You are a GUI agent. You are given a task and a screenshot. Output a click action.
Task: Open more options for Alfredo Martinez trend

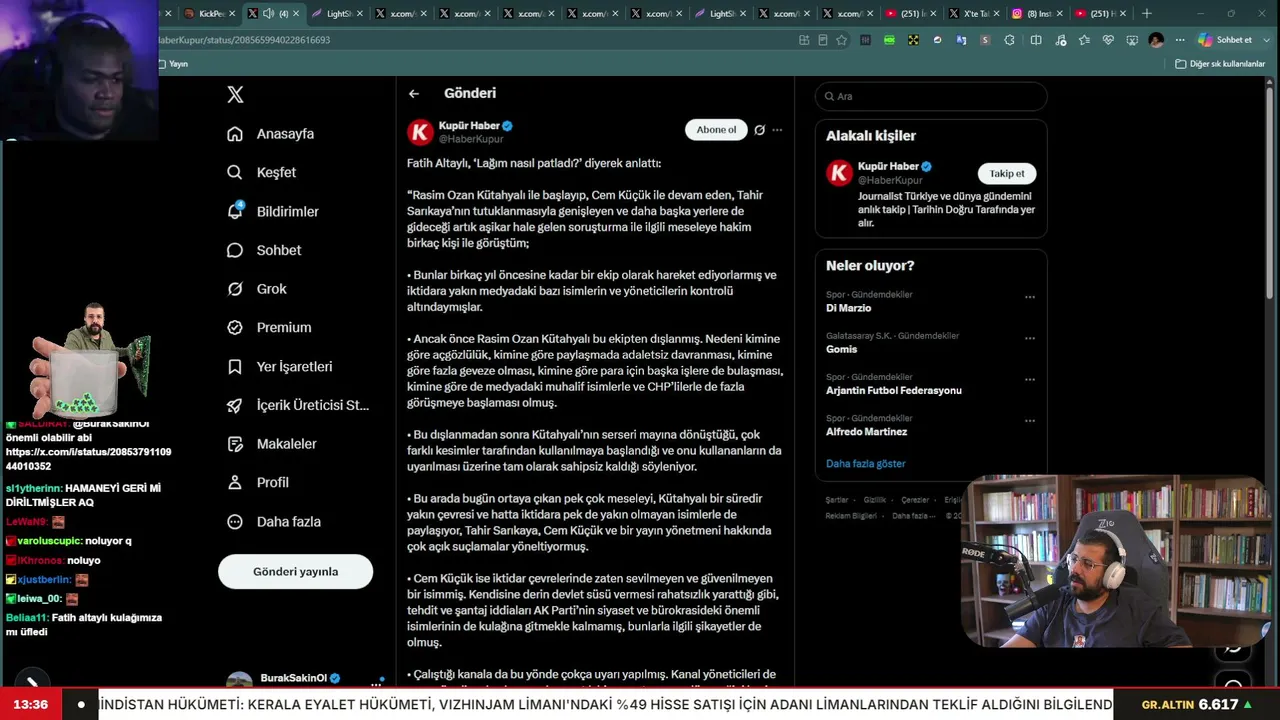1030,421
